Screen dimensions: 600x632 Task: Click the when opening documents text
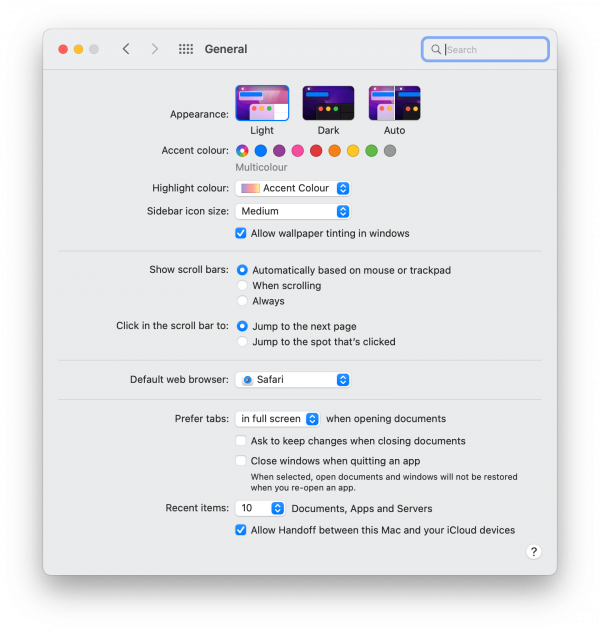tap(386, 419)
